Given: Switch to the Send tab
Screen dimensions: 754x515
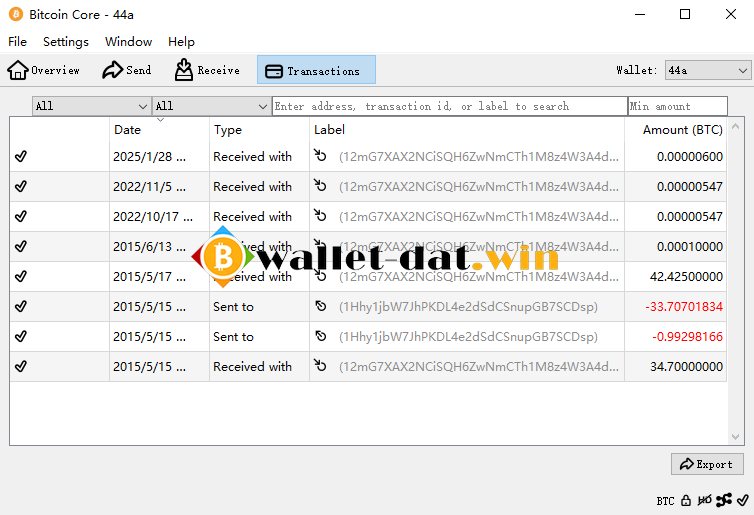Looking at the screenshot, I should [x=127, y=70].
